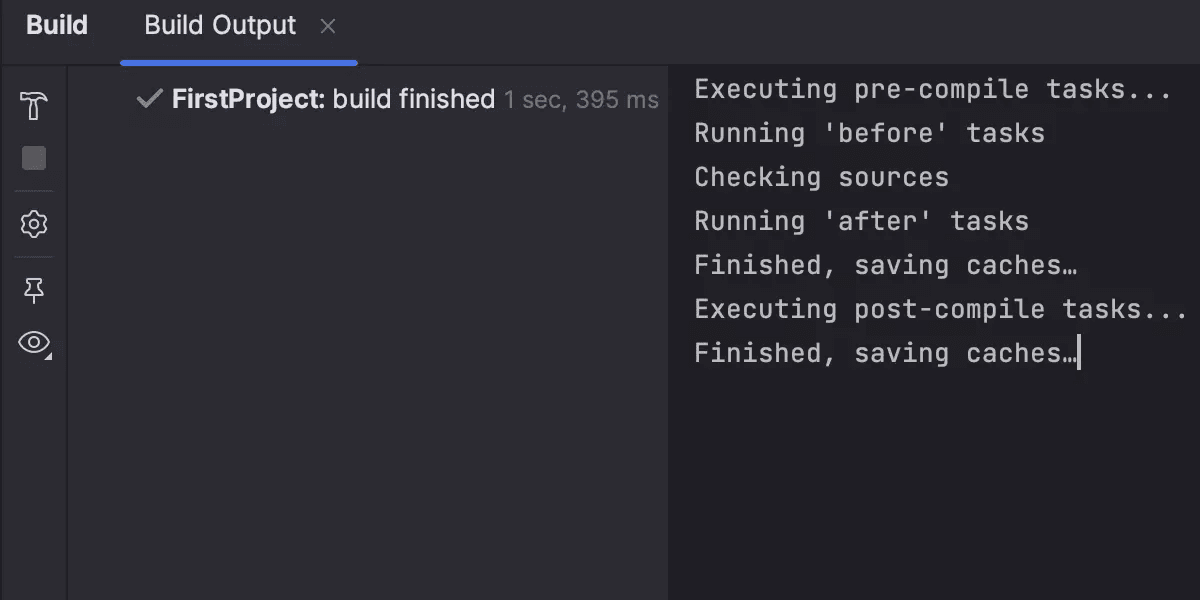The width and height of the screenshot is (1200, 600).
Task: Select the 'FirstProject: build finished' entry
Action: (330, 99)
